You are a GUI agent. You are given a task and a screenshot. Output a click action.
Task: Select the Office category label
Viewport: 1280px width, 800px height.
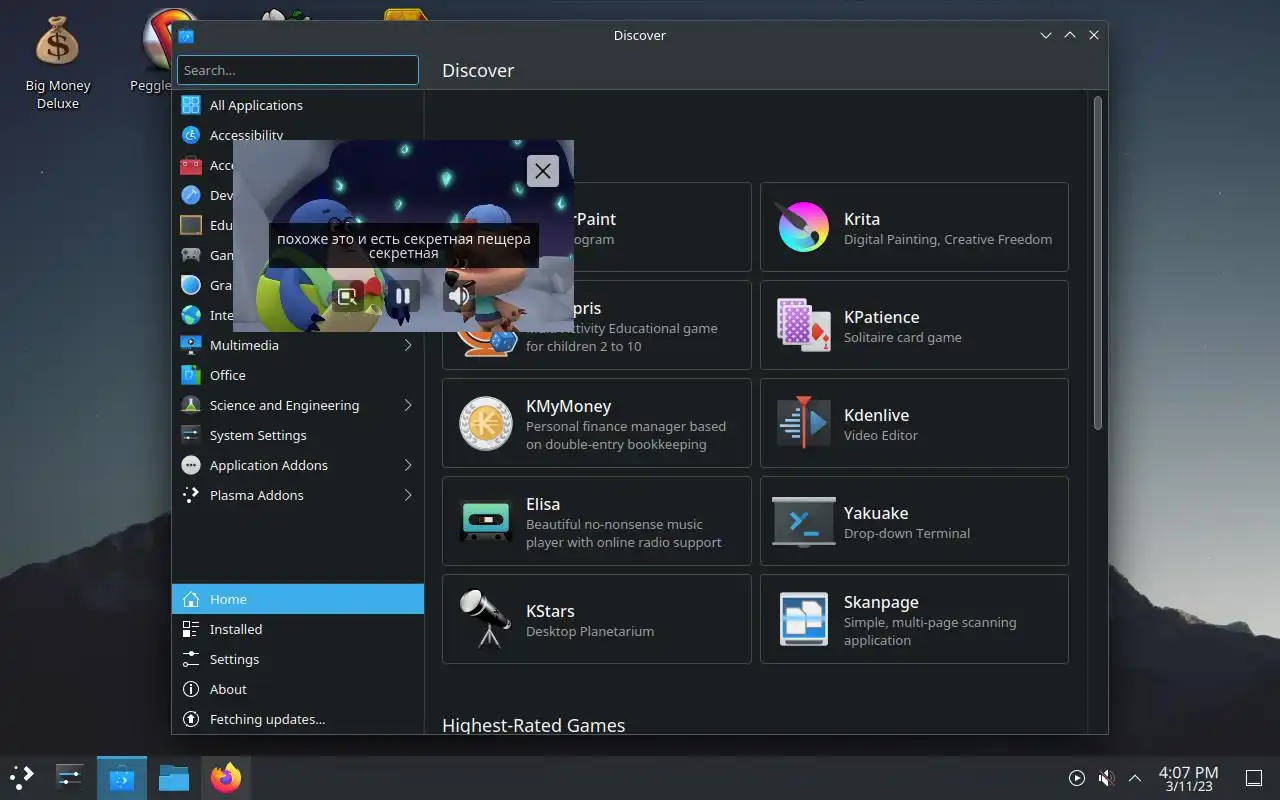[x=227, y=375]
